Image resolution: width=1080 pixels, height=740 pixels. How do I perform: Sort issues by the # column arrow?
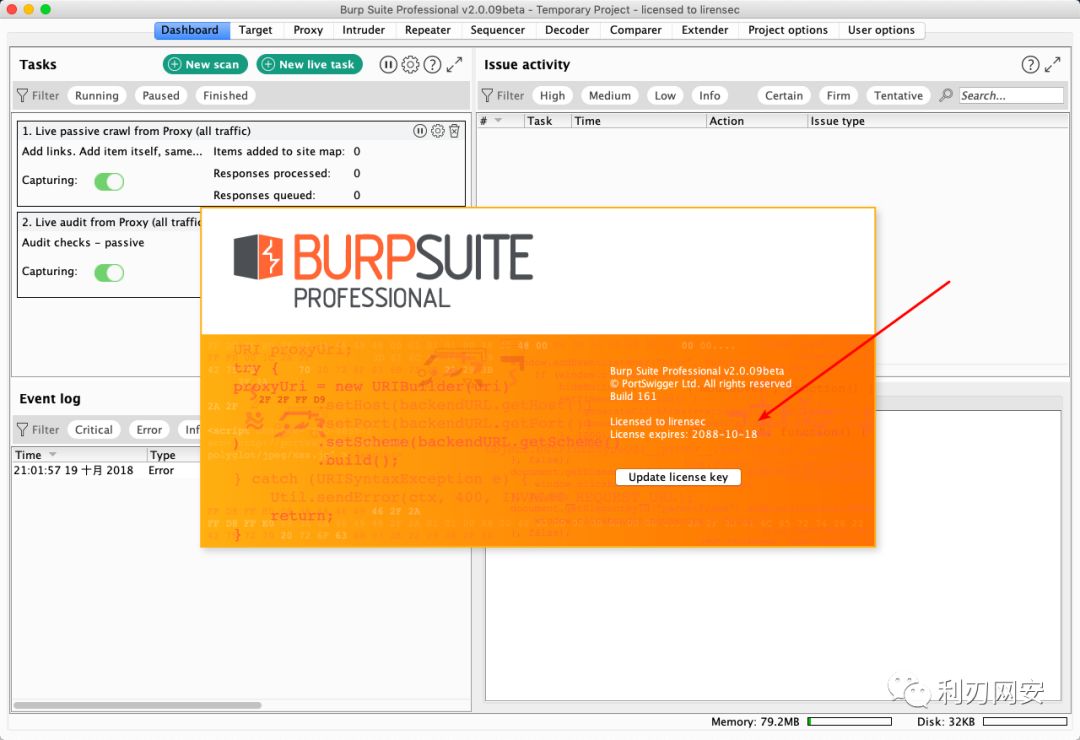coord(499,121)
